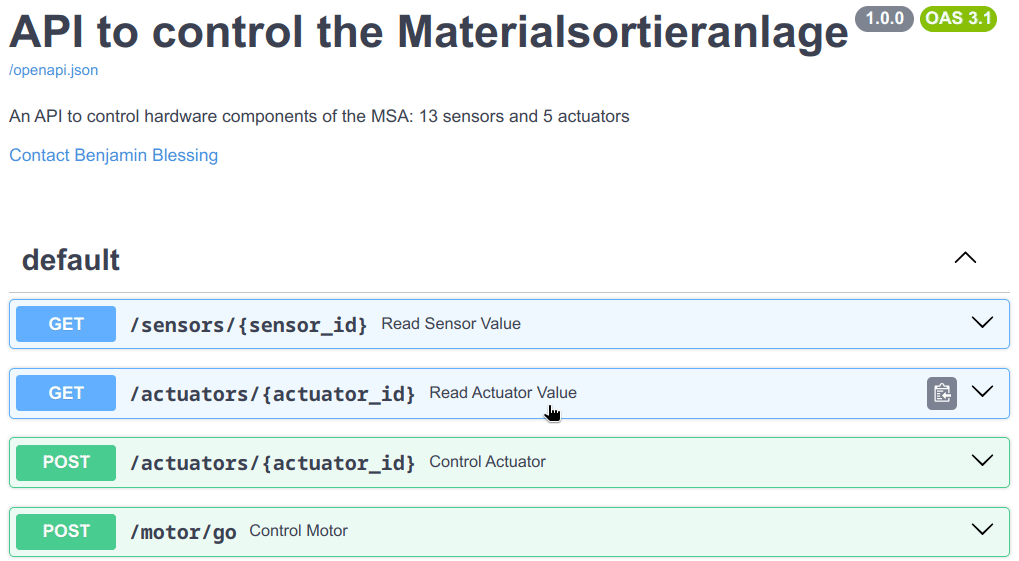1019x561 pixels.
Task: Click the OAS 3.1 badge
Action: pos(959,18)
